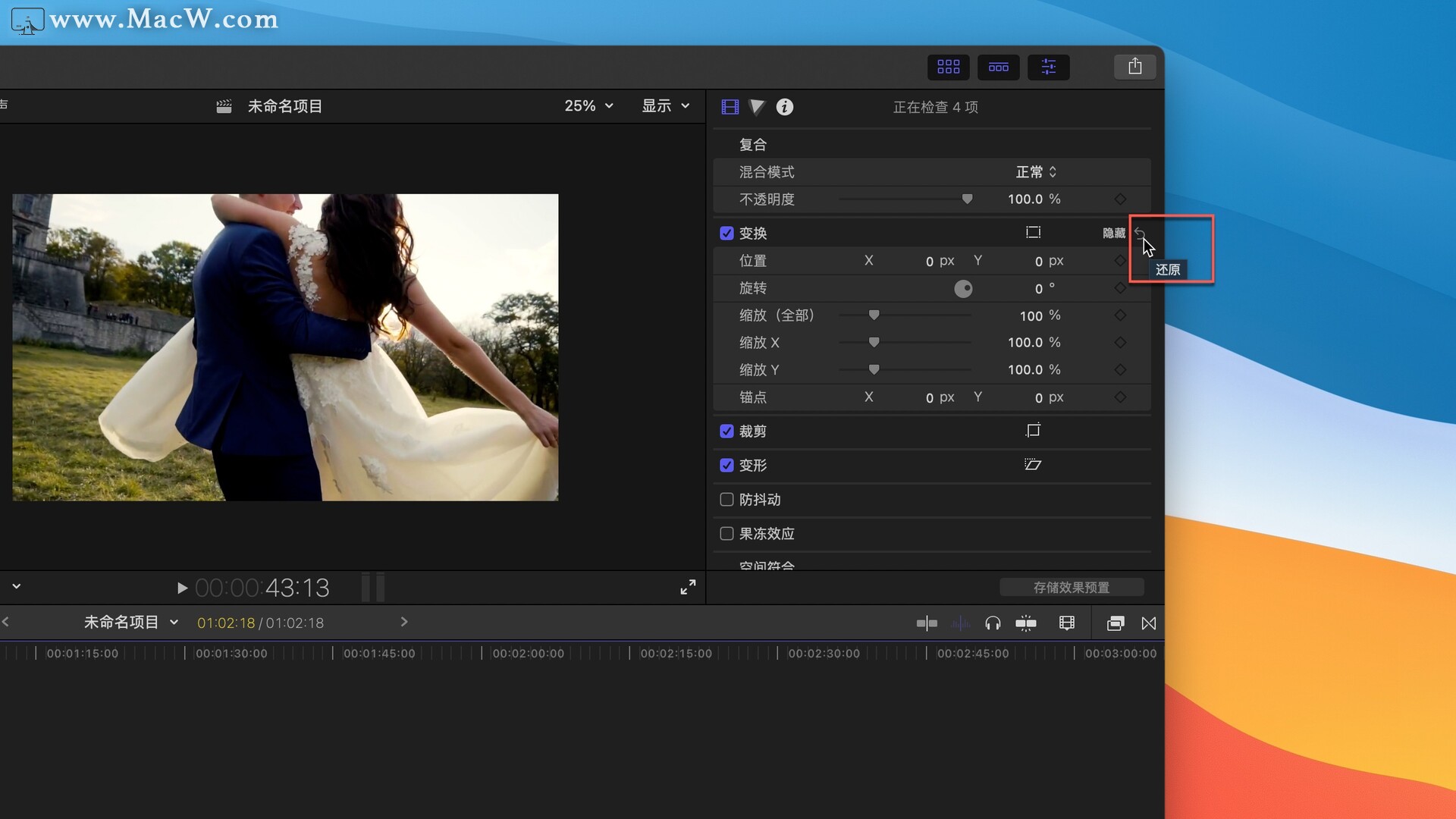Viewport: 1456px width, 819px height.
Task: Click timeline ruler at 00:02:00:00
Action: click(528, 654)
